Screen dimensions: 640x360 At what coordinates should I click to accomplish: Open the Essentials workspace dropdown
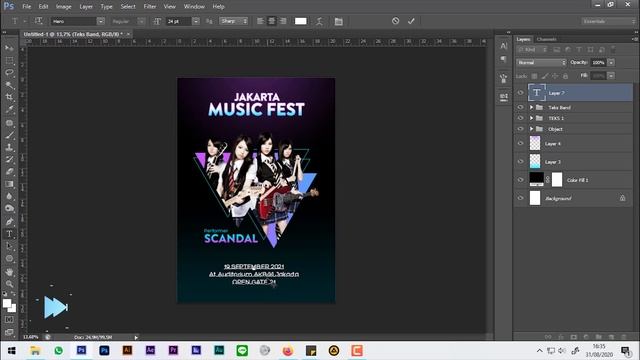(x=608, y=21)
